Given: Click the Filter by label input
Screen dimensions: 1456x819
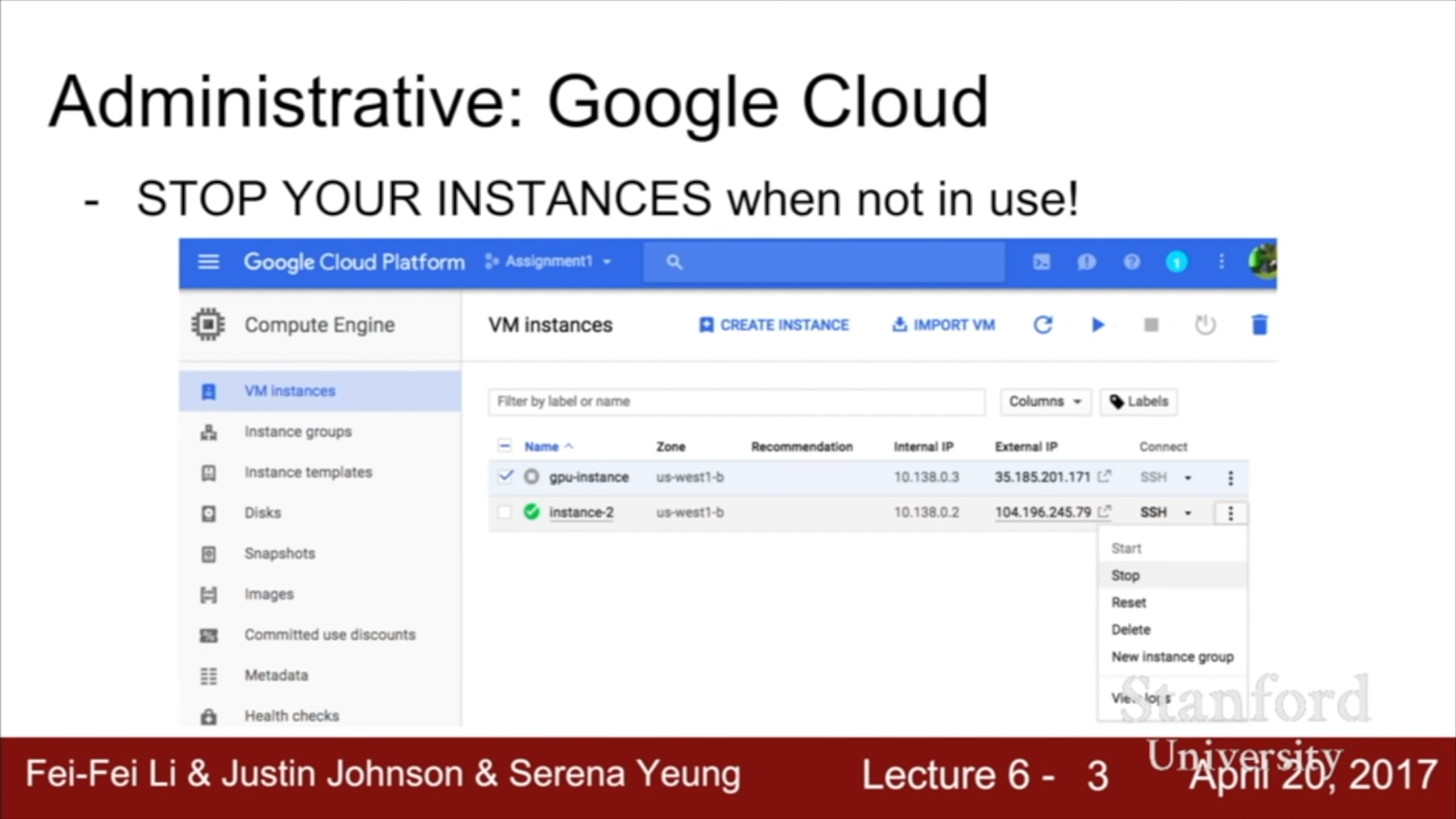Looking at the screenshot, I should (736, 402).
